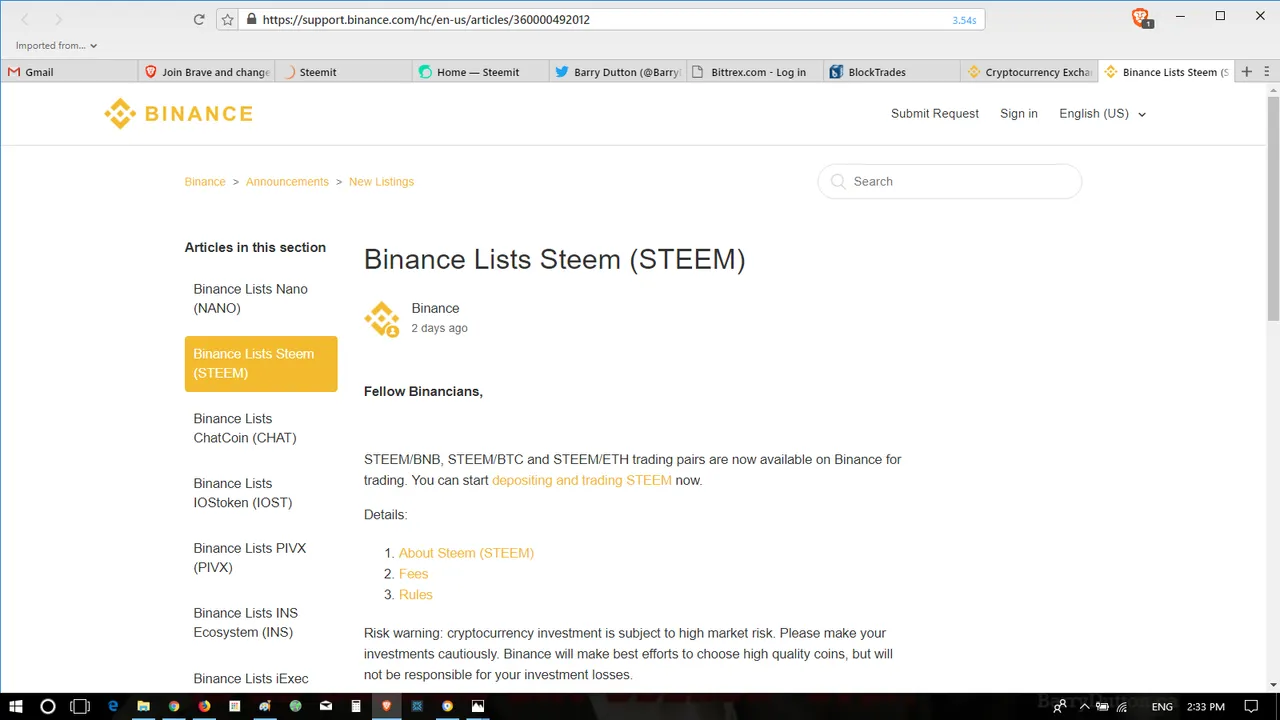
Task: Launch Firefox from the taskbar
Action: tap(204, 706)
